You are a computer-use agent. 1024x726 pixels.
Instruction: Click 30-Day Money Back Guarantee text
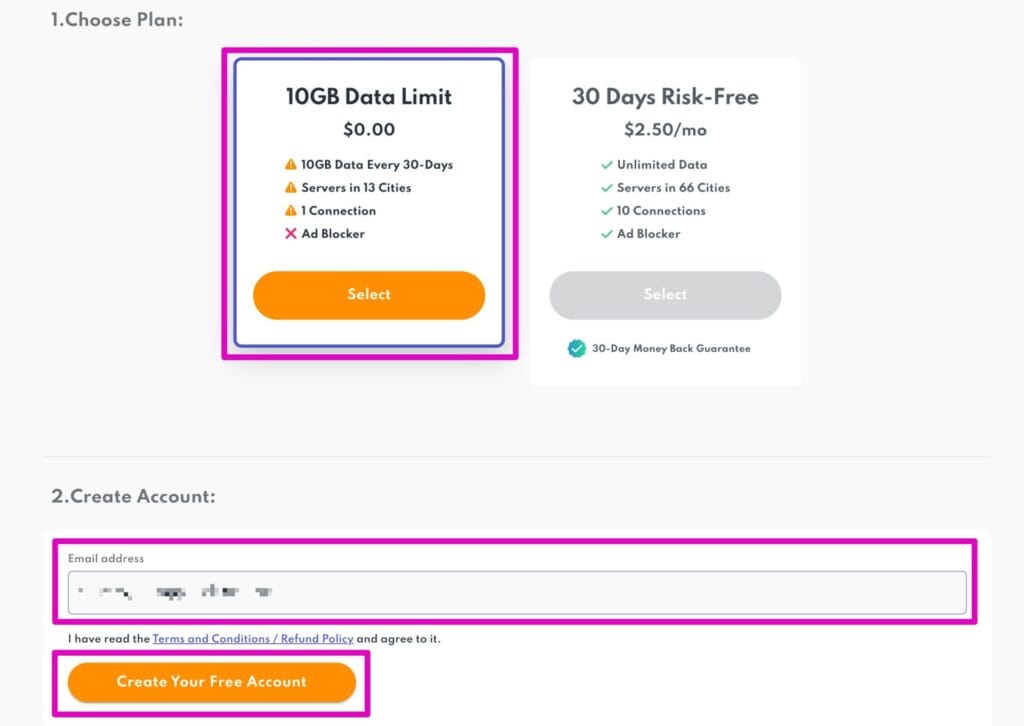click(670, 348)
